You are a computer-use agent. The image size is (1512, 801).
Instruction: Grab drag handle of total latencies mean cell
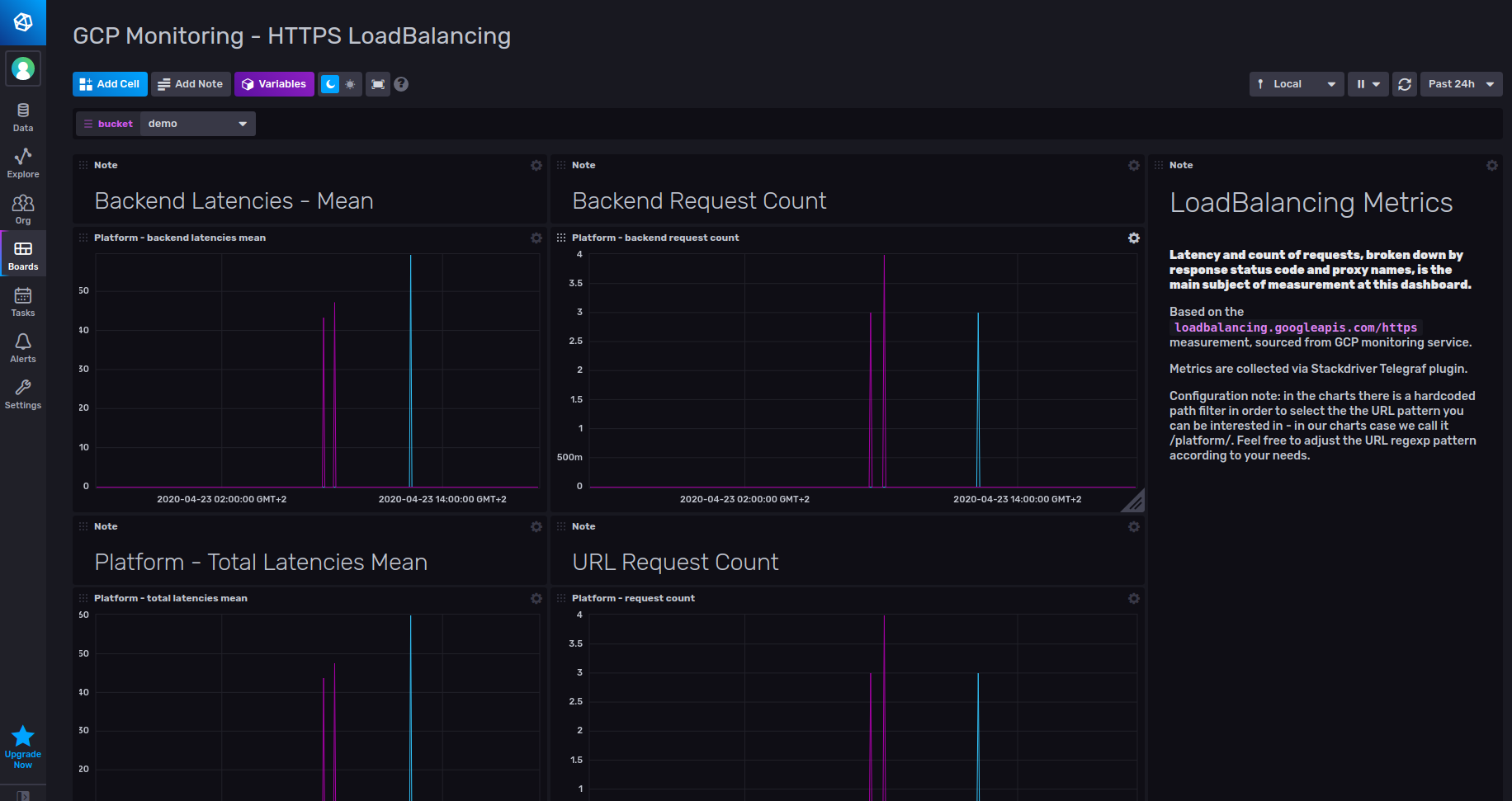coord(83,598)
